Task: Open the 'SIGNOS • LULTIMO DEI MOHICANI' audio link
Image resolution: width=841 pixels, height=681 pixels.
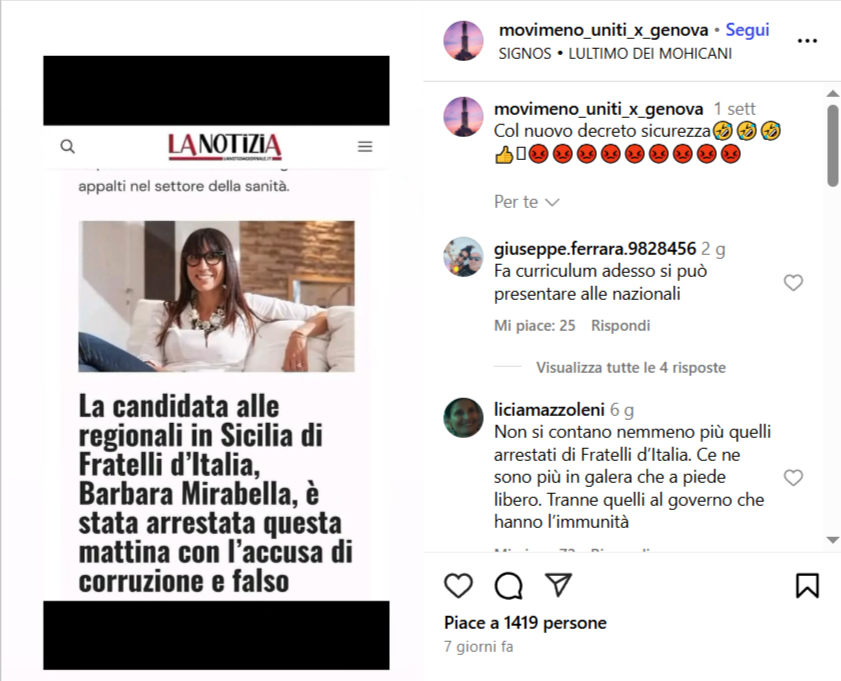Action: (615, 54)
